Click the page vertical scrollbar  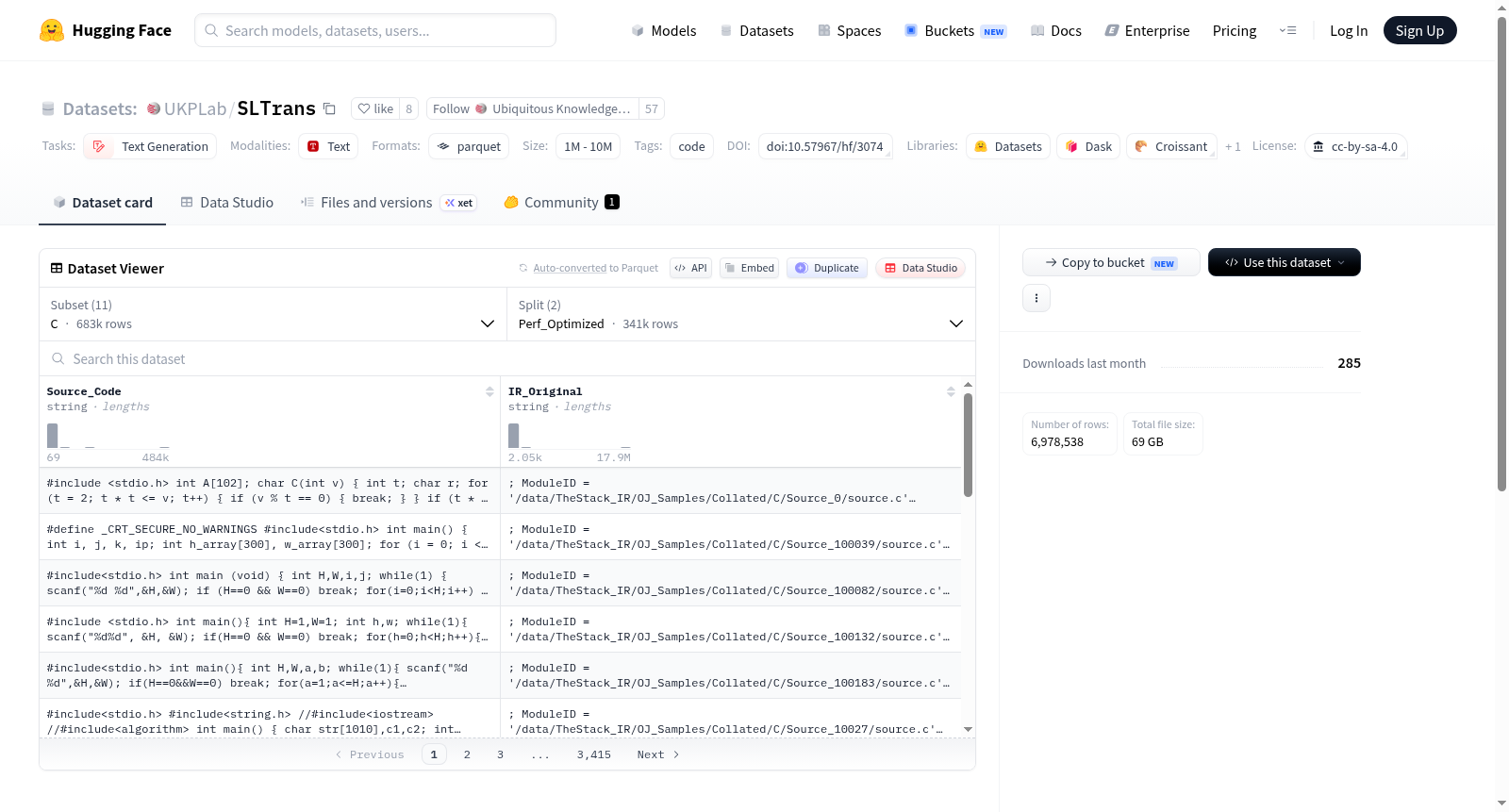coord(1501,253)
